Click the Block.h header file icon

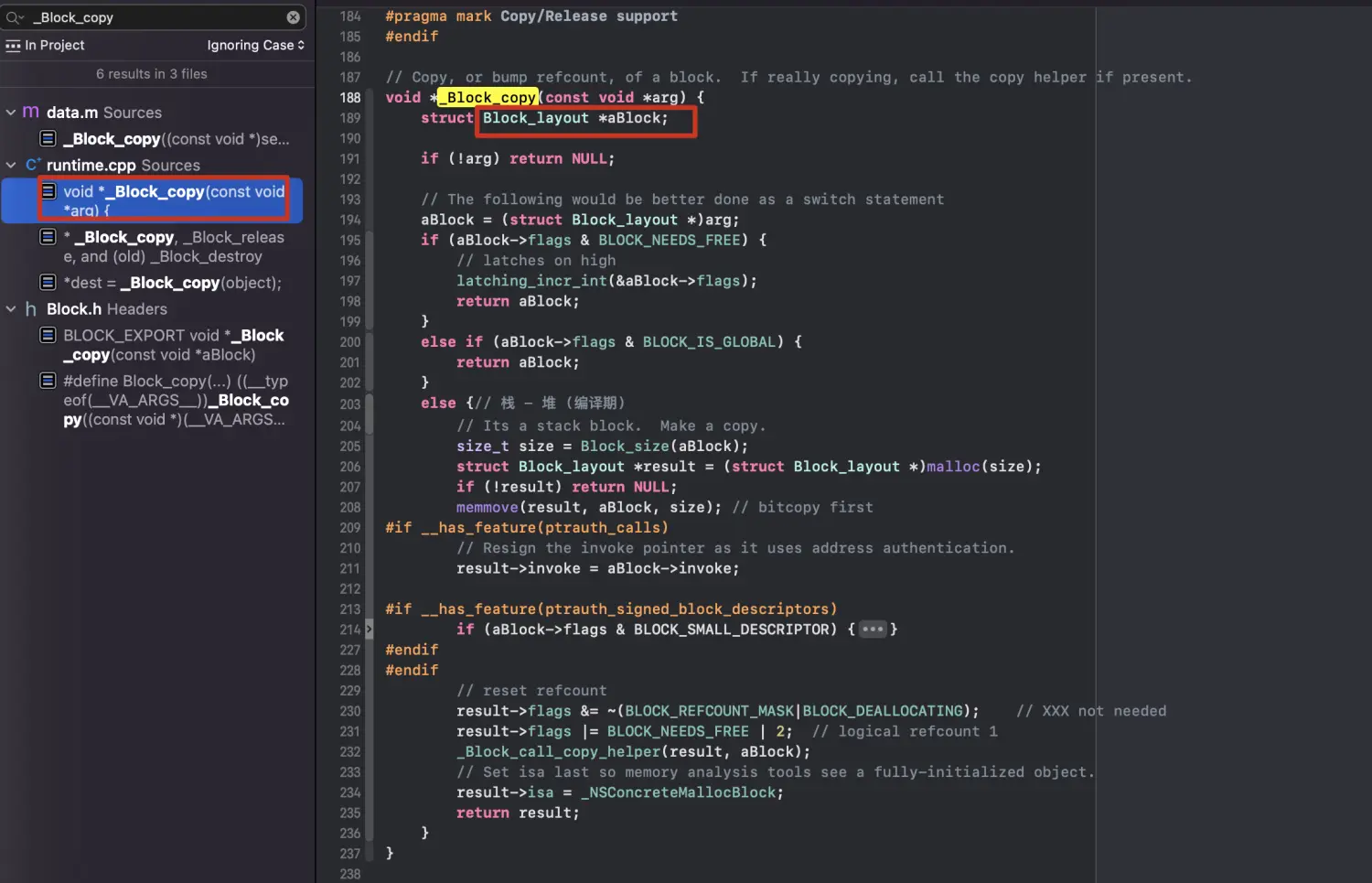[31, 309]
